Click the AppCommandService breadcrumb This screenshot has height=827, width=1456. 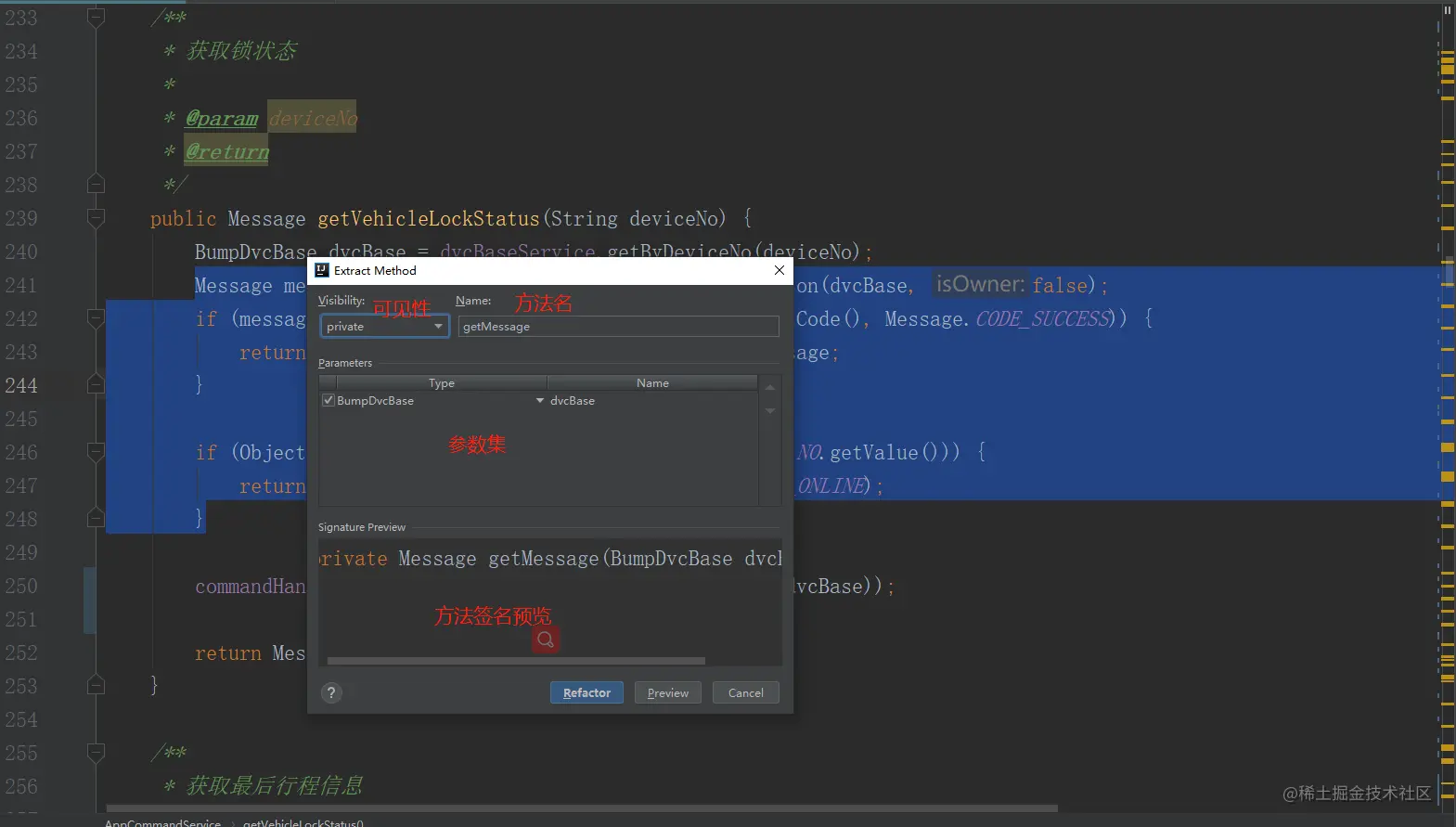[162, 822]
